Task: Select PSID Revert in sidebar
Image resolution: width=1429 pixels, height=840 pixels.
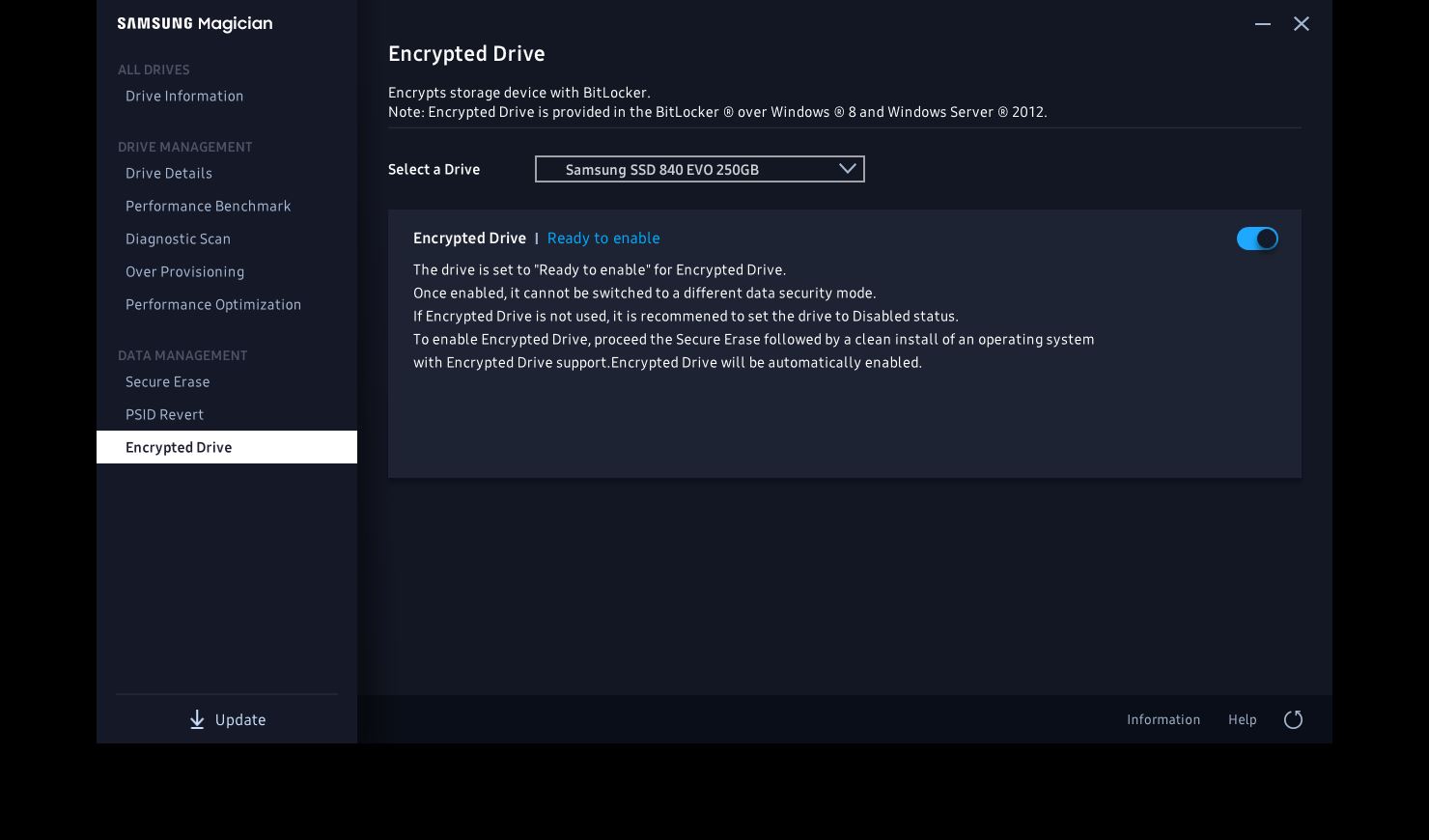Action: click(164, 414)
